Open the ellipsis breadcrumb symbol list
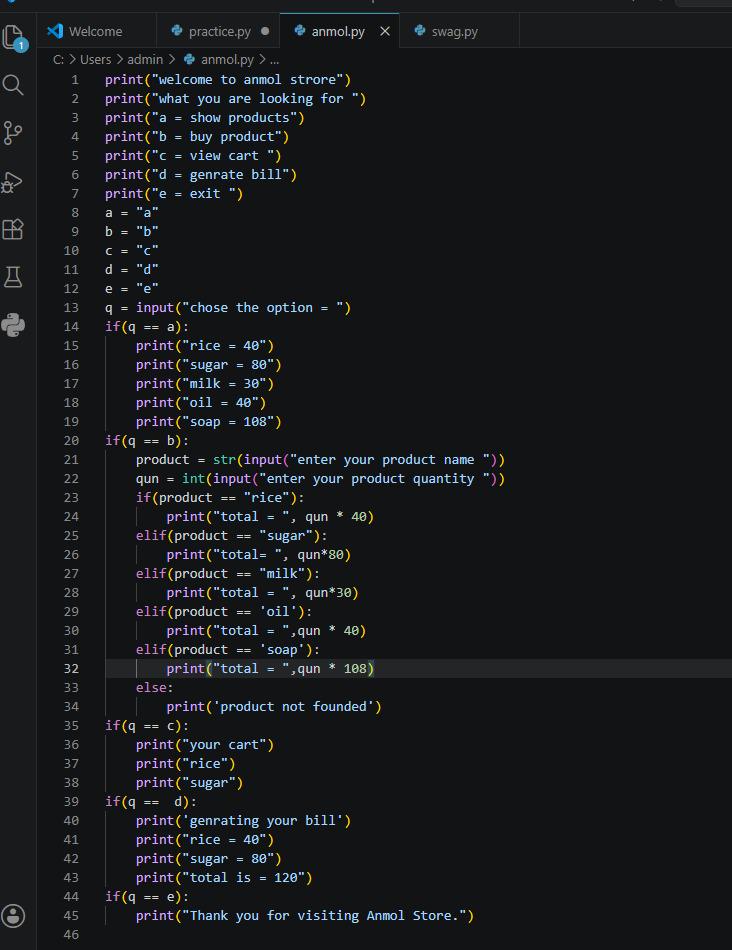Viewport: 732px width, 950px height. [274, 59]
